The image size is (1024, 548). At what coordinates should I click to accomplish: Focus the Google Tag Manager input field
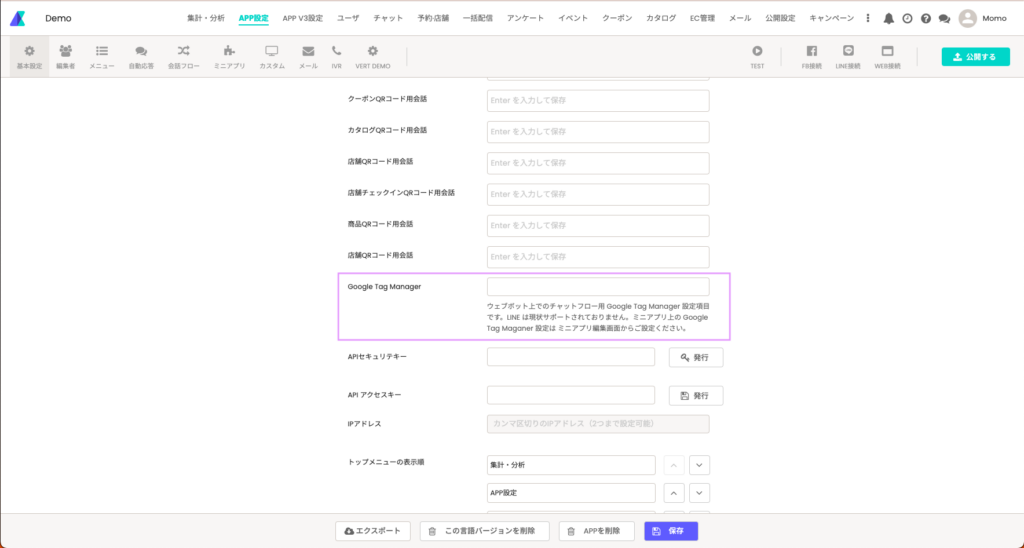click(598, 287)
